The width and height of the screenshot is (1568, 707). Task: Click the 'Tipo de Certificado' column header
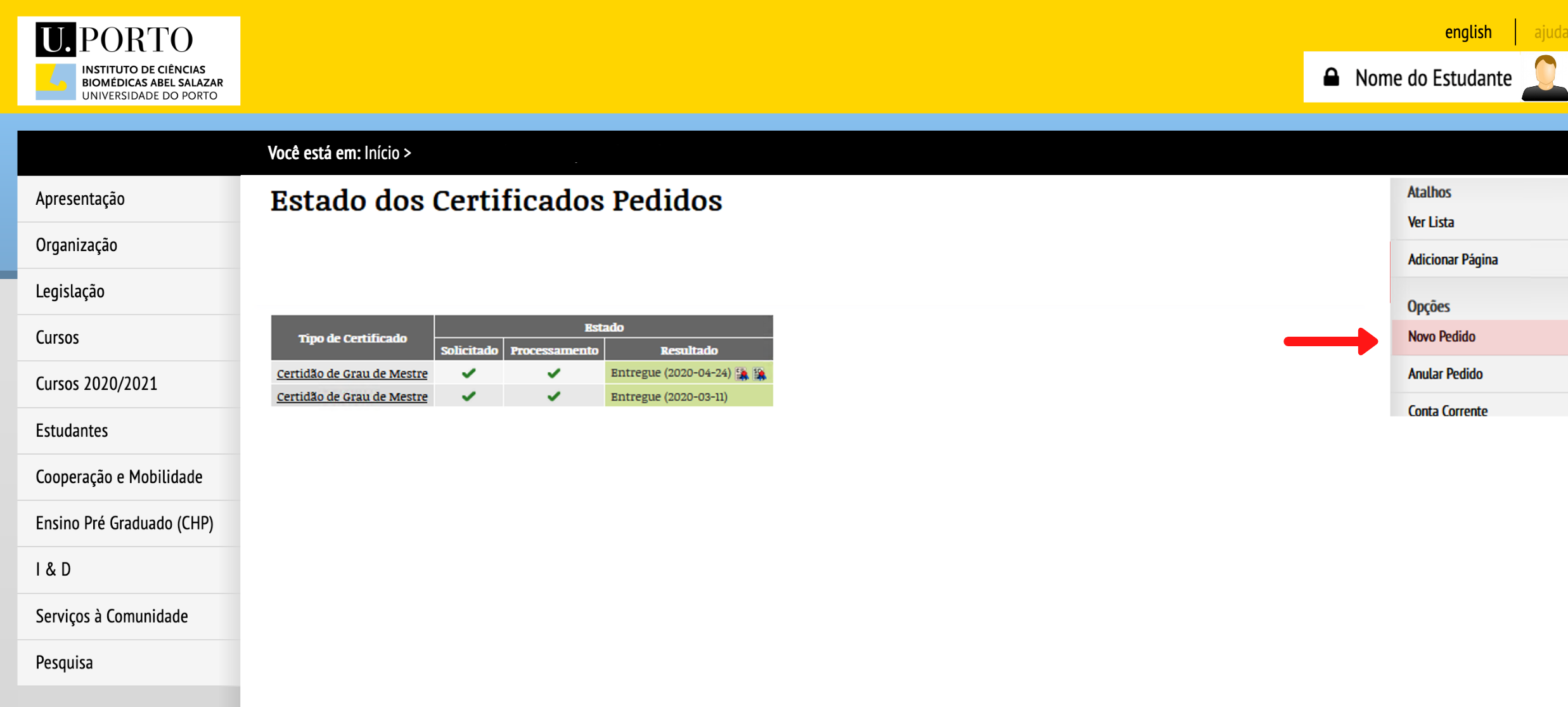click(352, 338)
